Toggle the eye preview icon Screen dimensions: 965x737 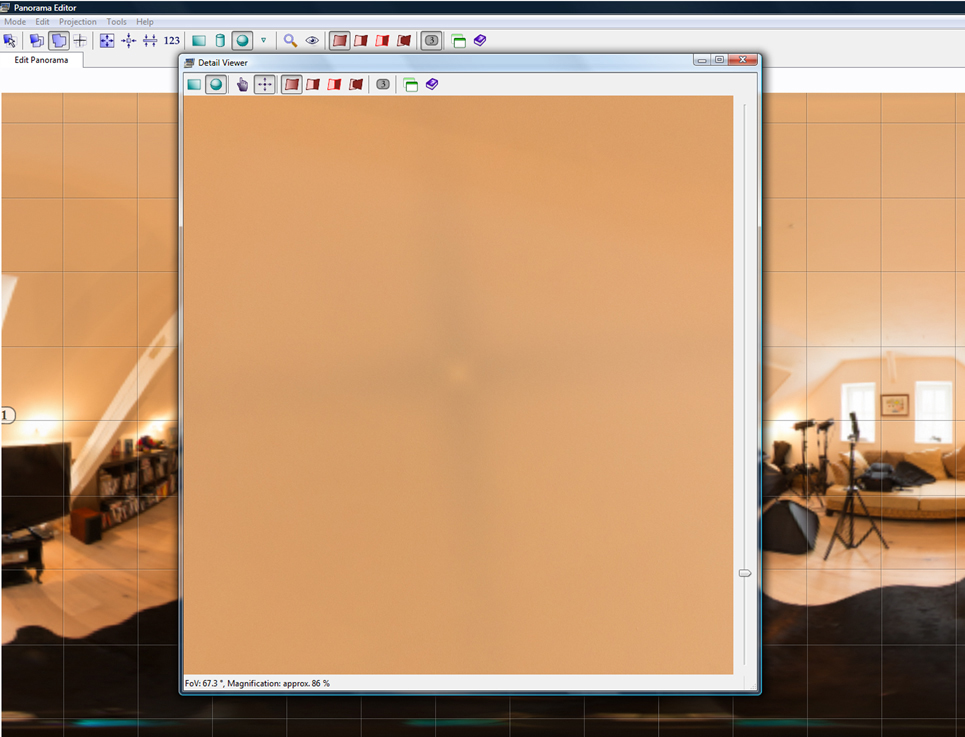coord(312,41)
